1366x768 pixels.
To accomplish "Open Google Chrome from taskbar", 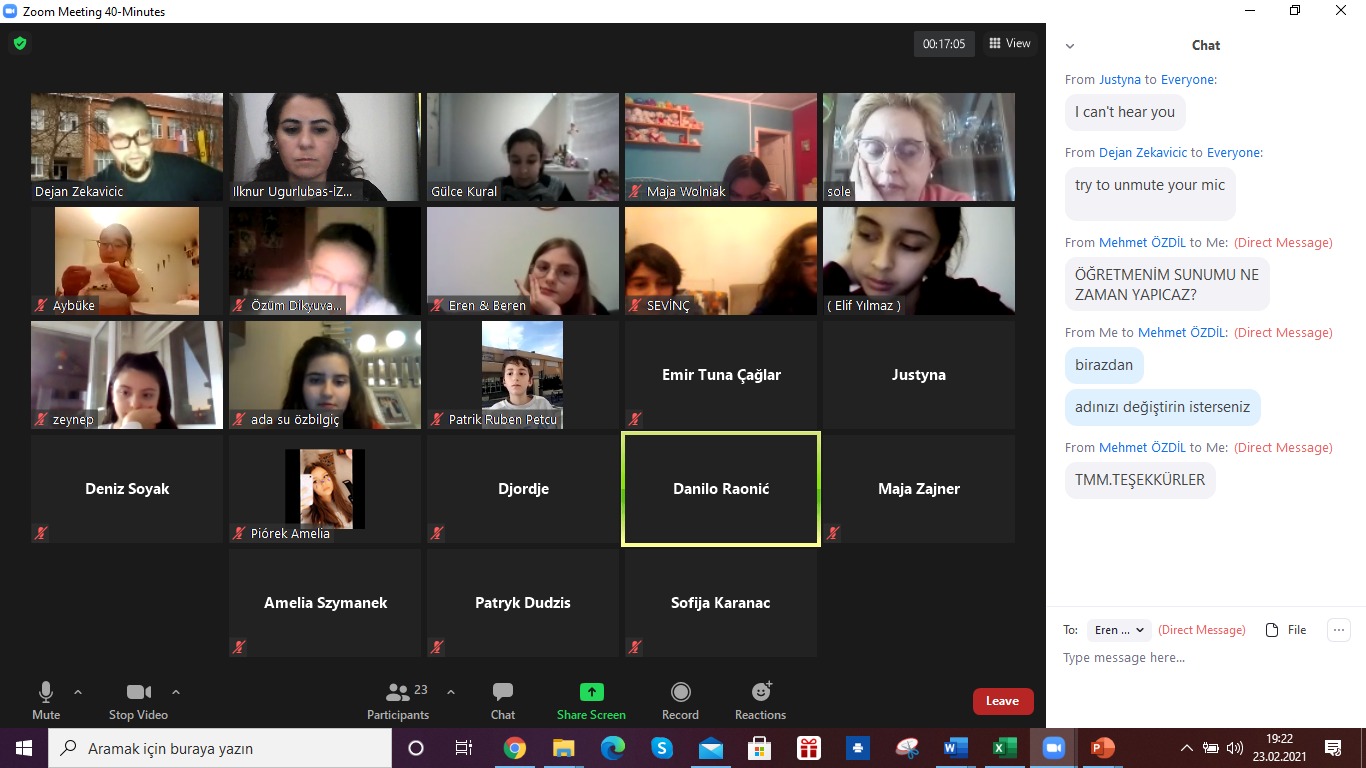I will tap(515, 748).
